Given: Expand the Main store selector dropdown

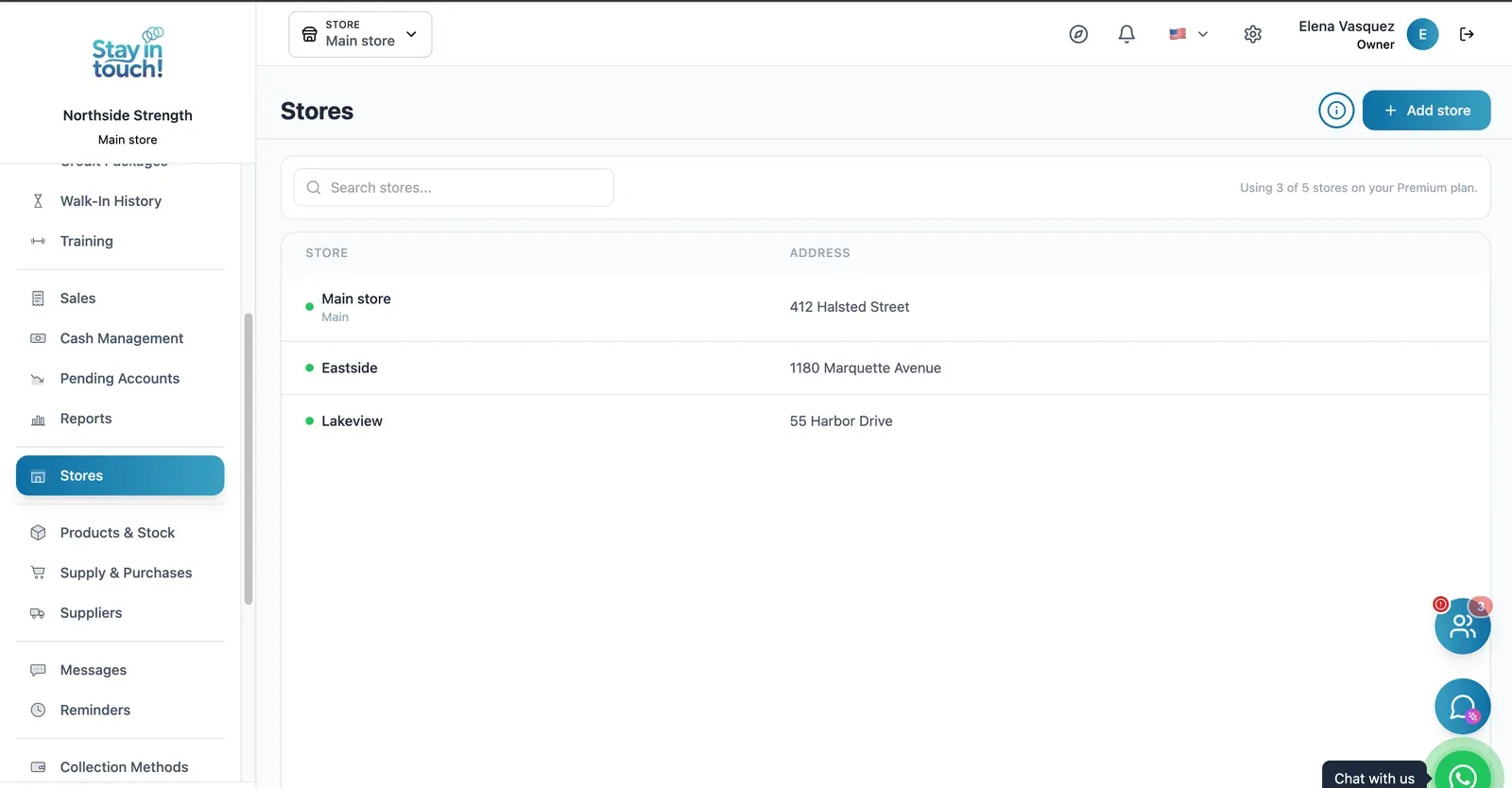Looking at the screenshot, I should click(x=360, y=34).
